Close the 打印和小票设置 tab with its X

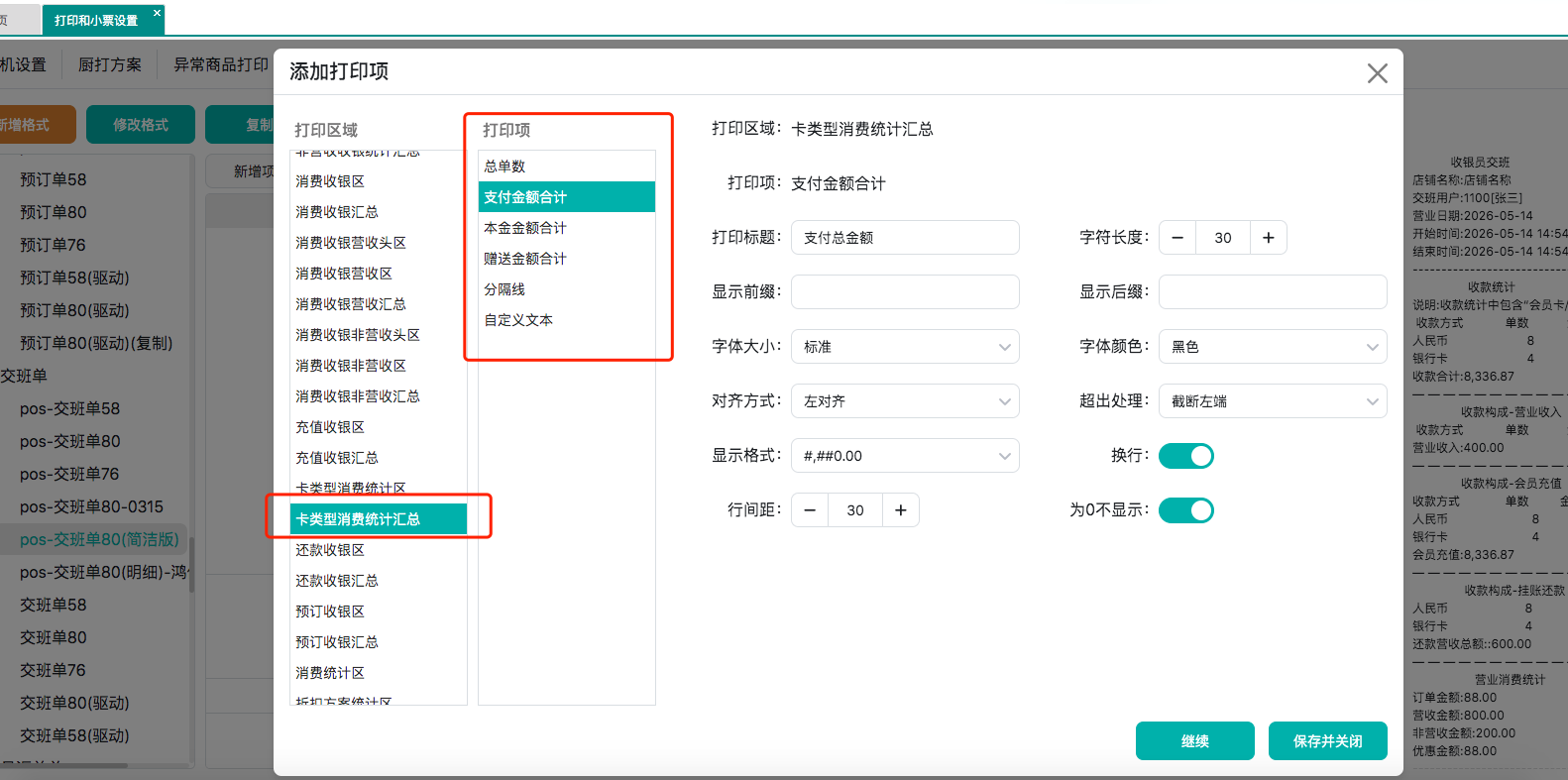(157, 13)
